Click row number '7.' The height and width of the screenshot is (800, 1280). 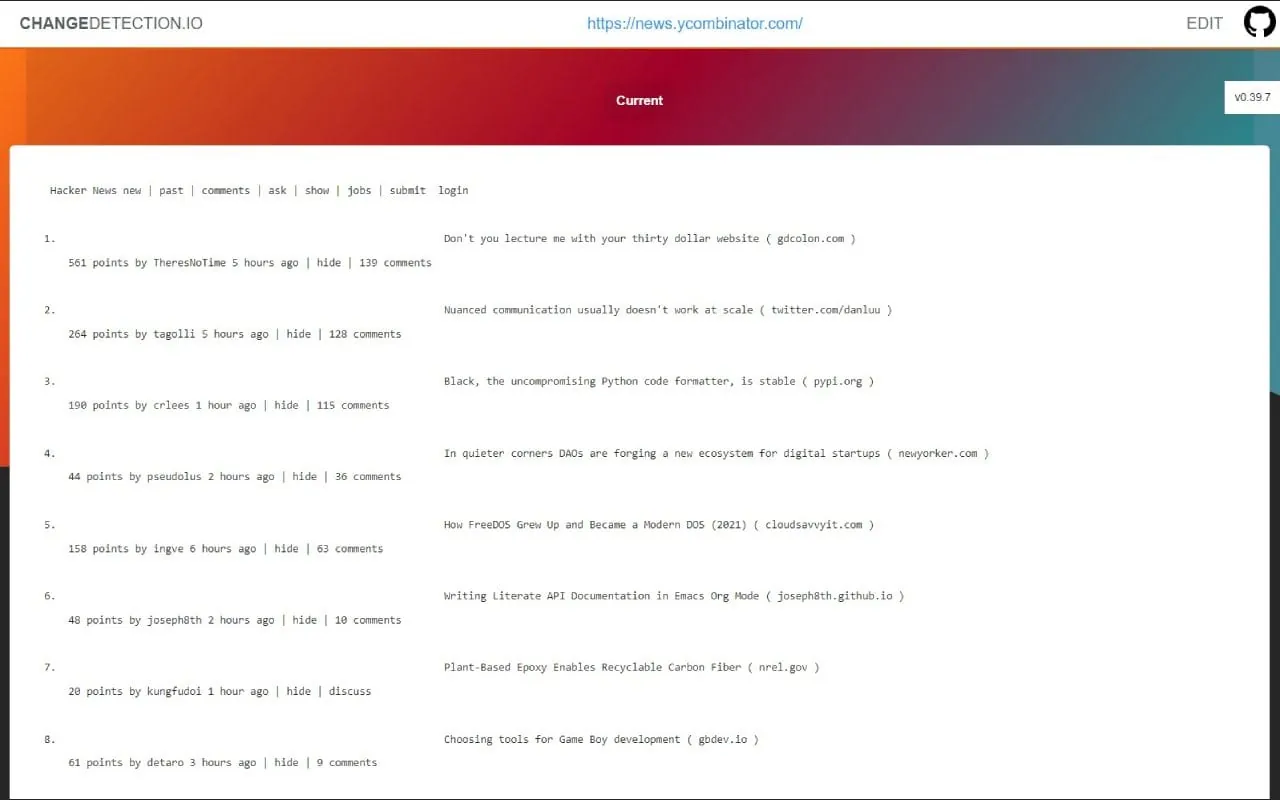click(x=50, y=667)
